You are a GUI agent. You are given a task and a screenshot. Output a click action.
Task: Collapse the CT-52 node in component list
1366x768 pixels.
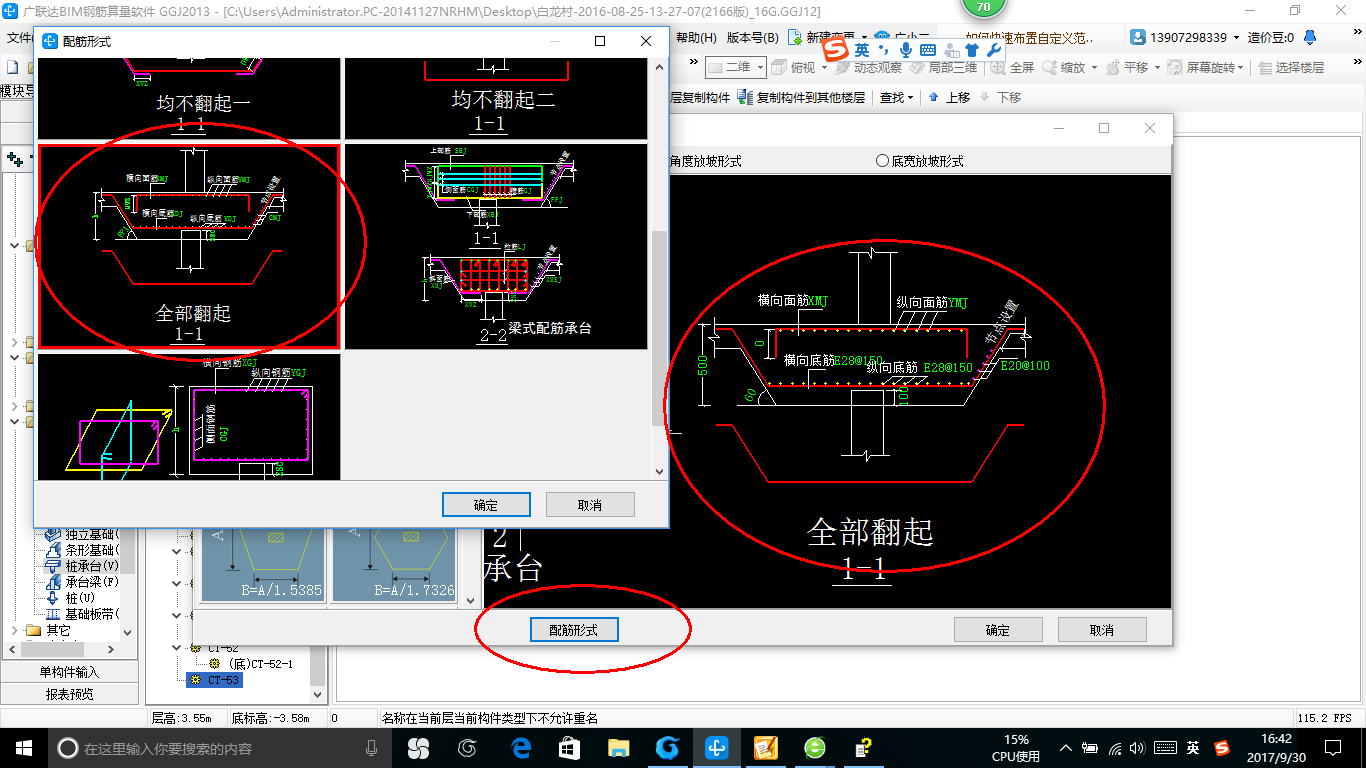pos(177,648)
